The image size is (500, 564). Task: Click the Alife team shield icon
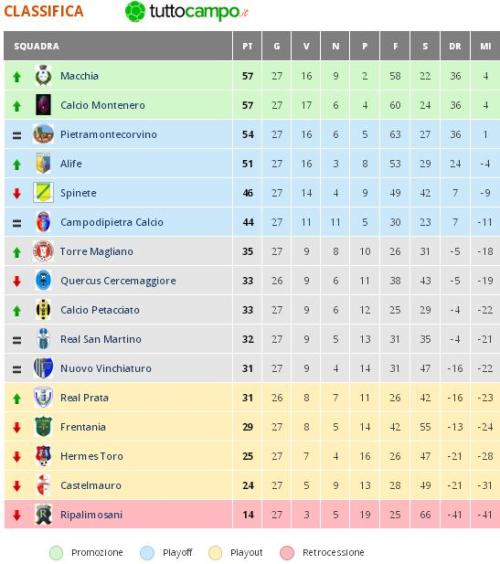coord(43,163)
